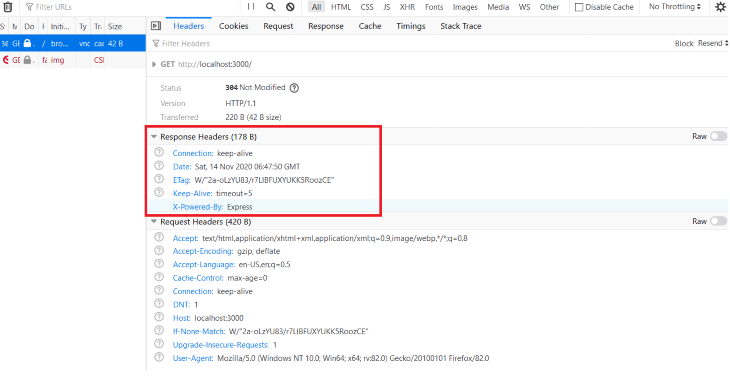Click the User-Agent header name link

click(x=193, y=358)
